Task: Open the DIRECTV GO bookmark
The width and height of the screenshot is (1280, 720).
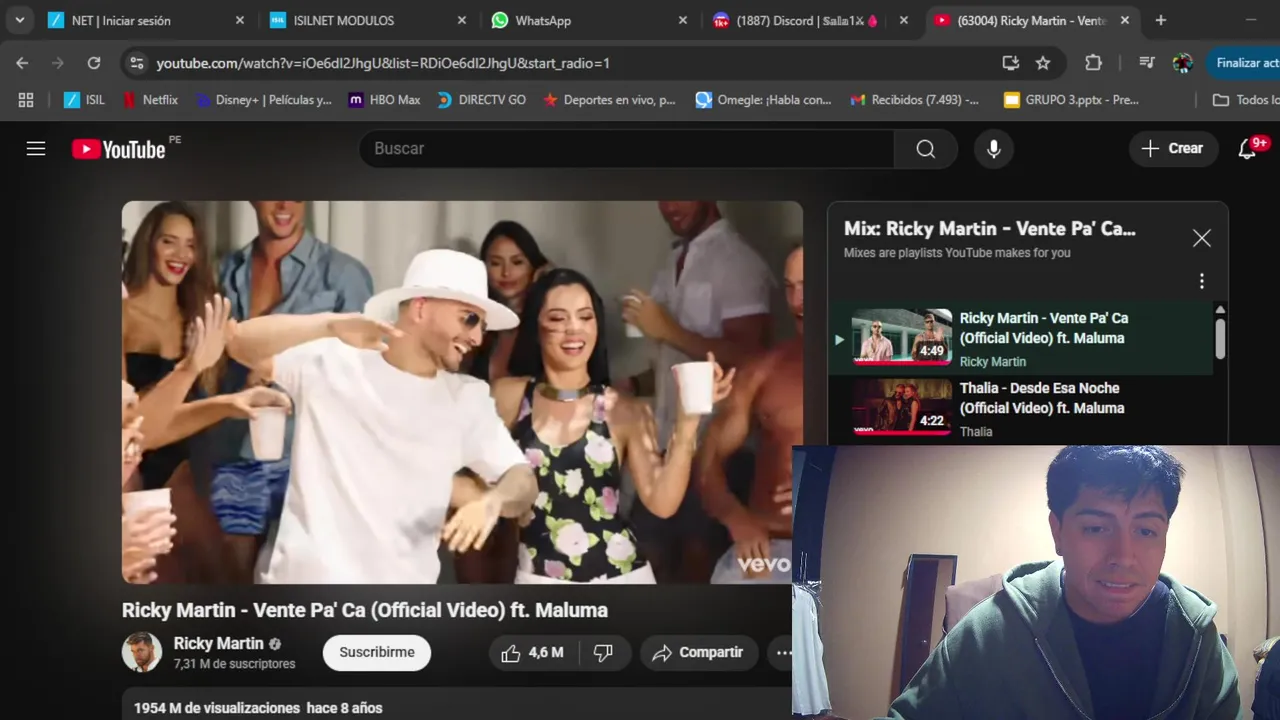Action: (x=481, y=100)
